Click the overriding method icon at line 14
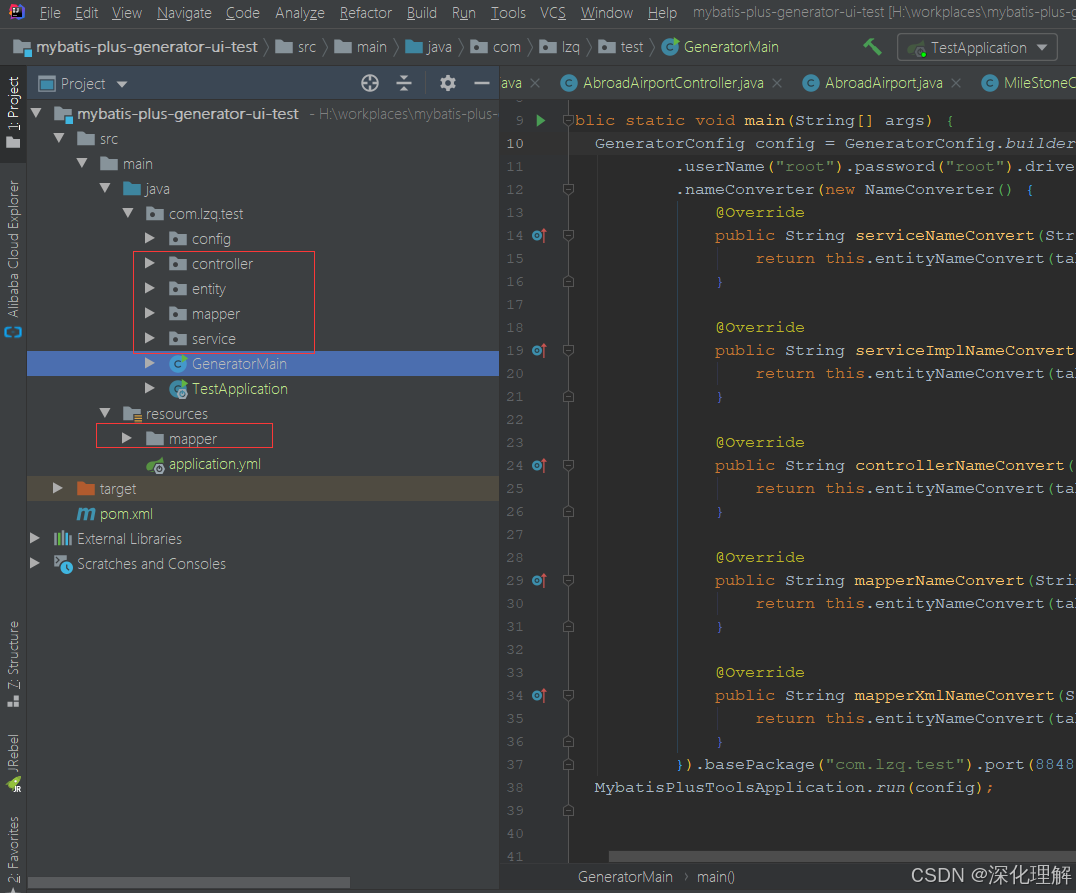 (x=540, y=235)
